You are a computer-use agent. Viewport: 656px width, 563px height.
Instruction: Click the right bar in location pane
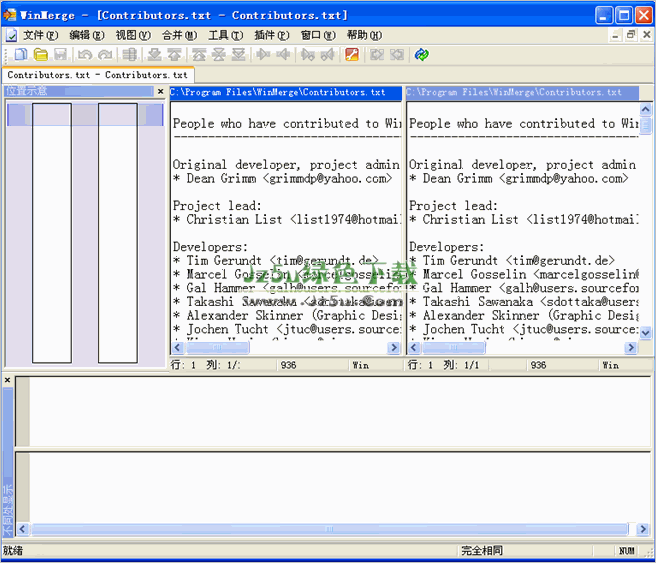coord(118,233)
